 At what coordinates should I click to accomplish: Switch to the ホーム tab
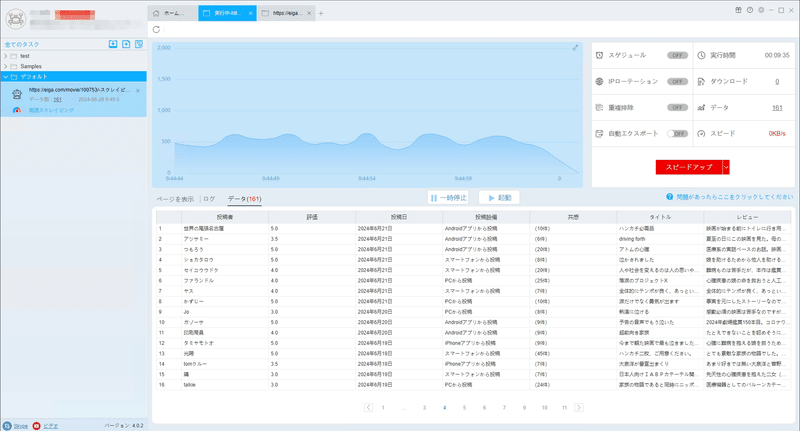[x=172, y=13]
